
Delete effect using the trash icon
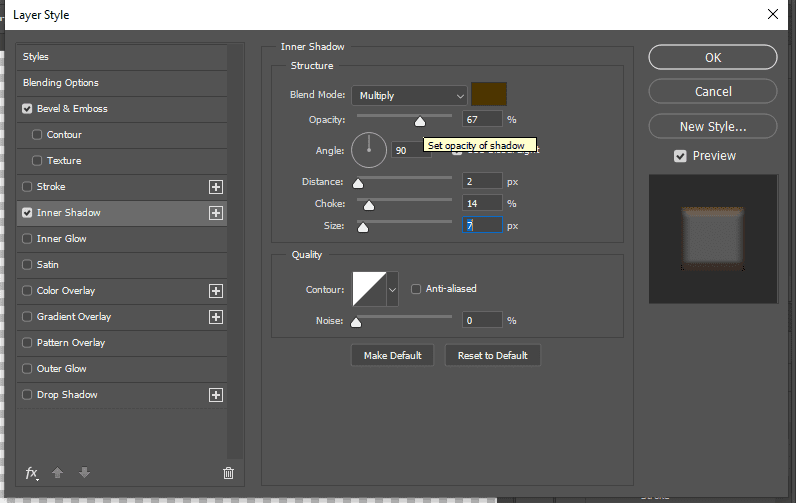tap(228, 473)
